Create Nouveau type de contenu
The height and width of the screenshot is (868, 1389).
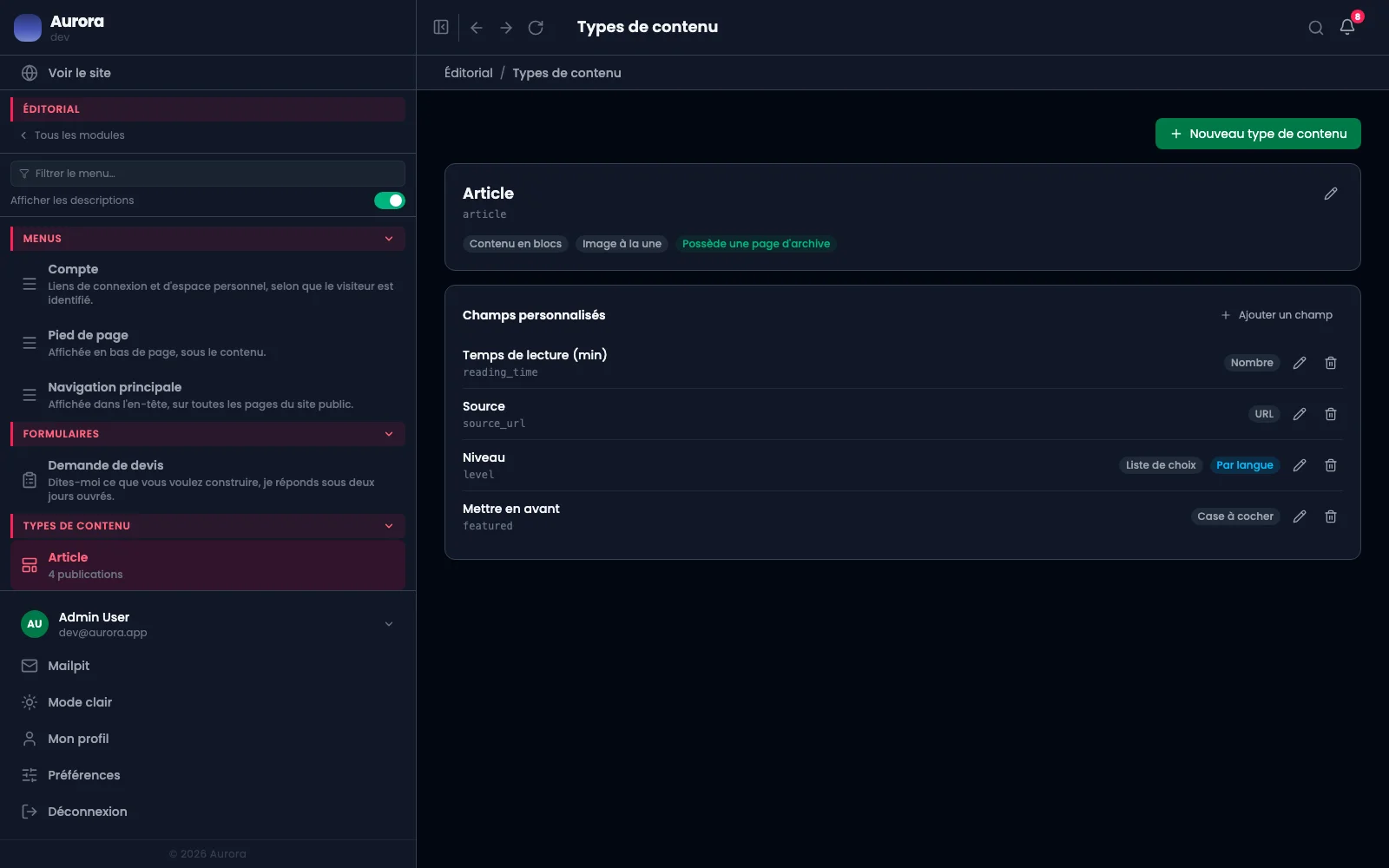pyautogui.click(x=1258, y=134)
